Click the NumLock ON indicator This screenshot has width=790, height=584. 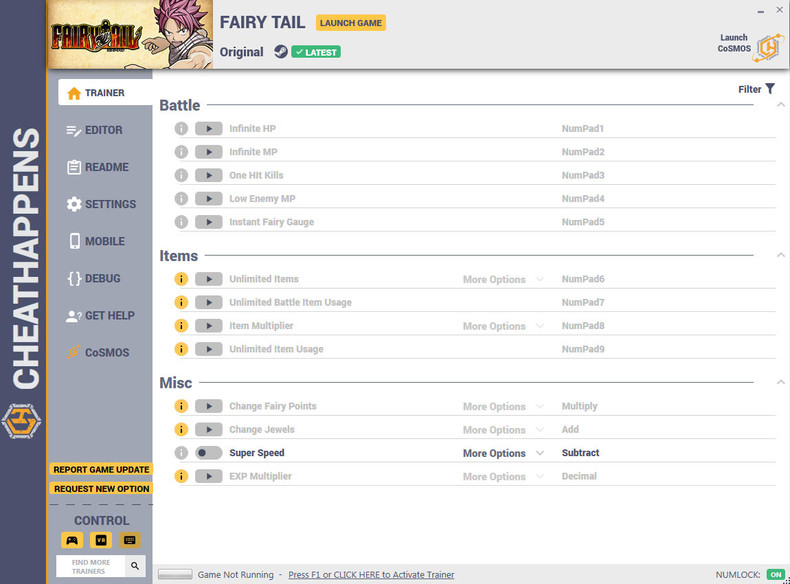pos(776,574)
